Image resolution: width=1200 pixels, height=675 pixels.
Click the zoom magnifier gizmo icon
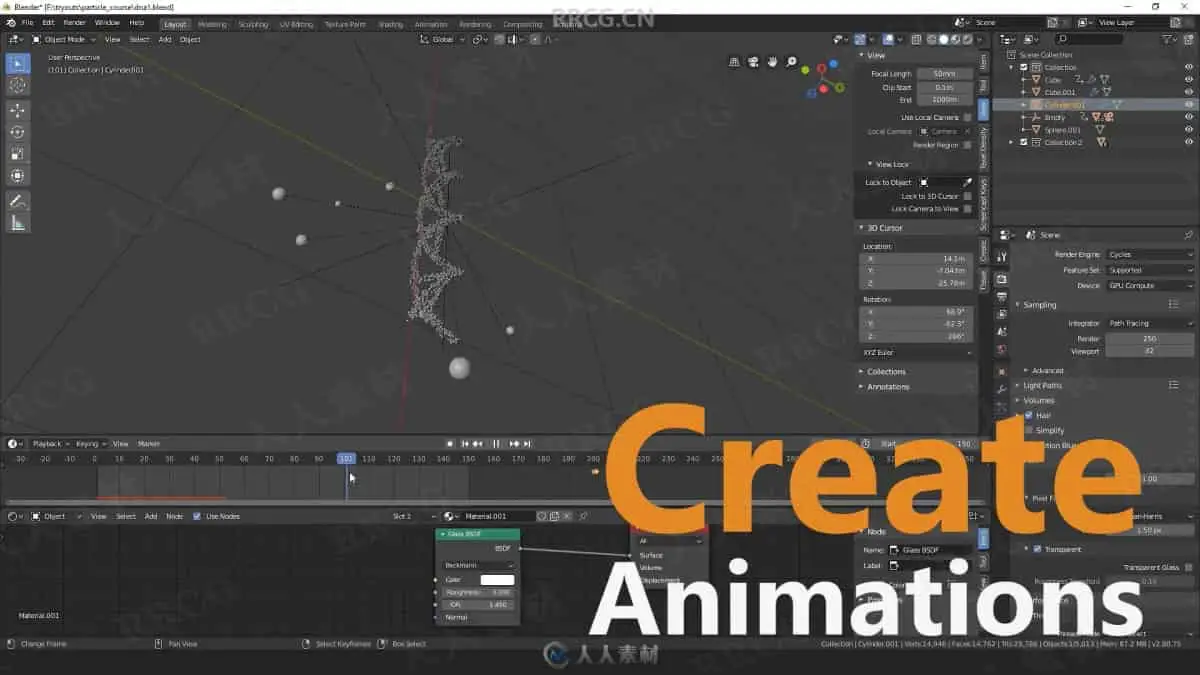(x=792, y=62)
